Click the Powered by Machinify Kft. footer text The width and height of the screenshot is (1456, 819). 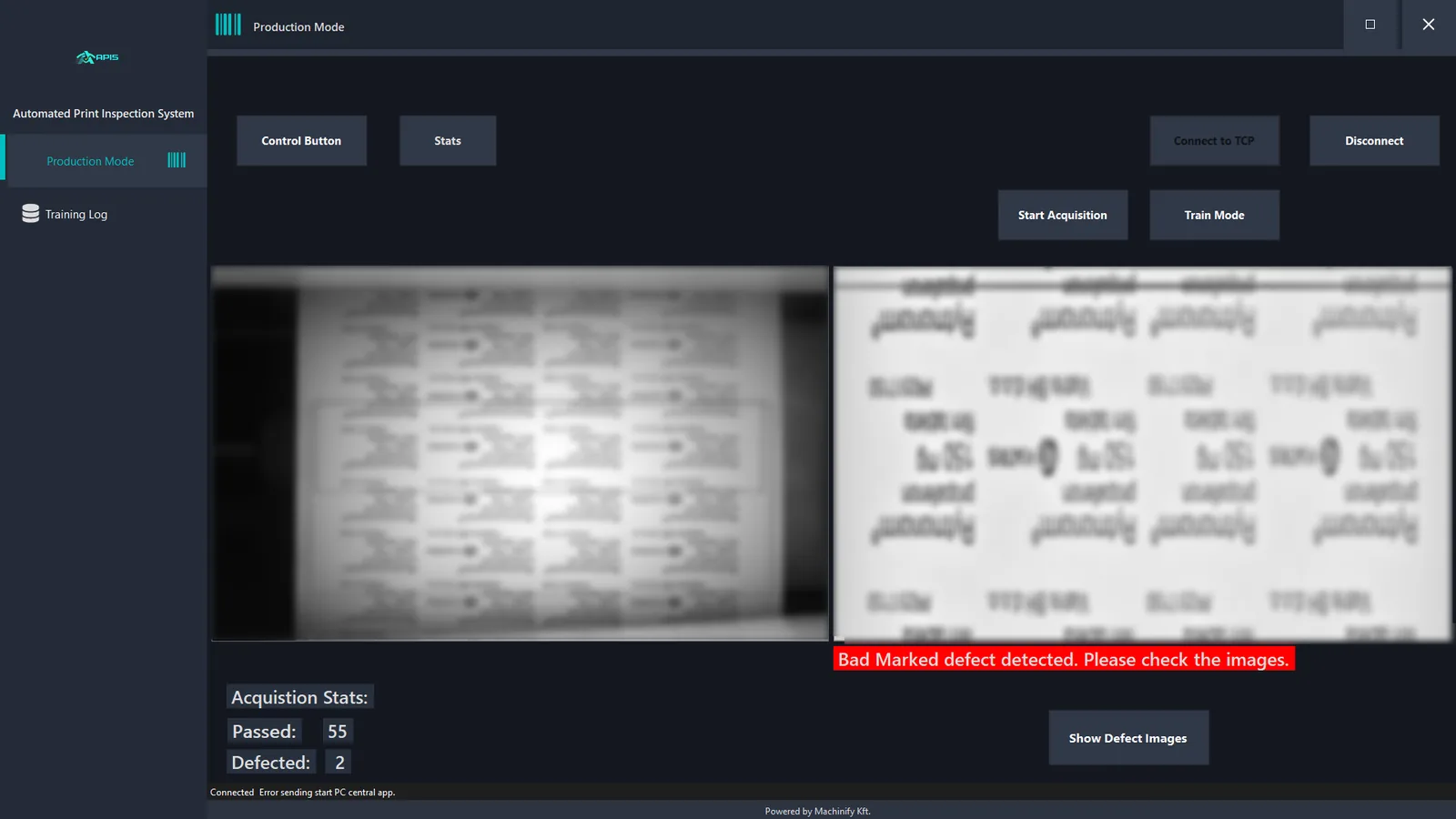pos(817,811)
